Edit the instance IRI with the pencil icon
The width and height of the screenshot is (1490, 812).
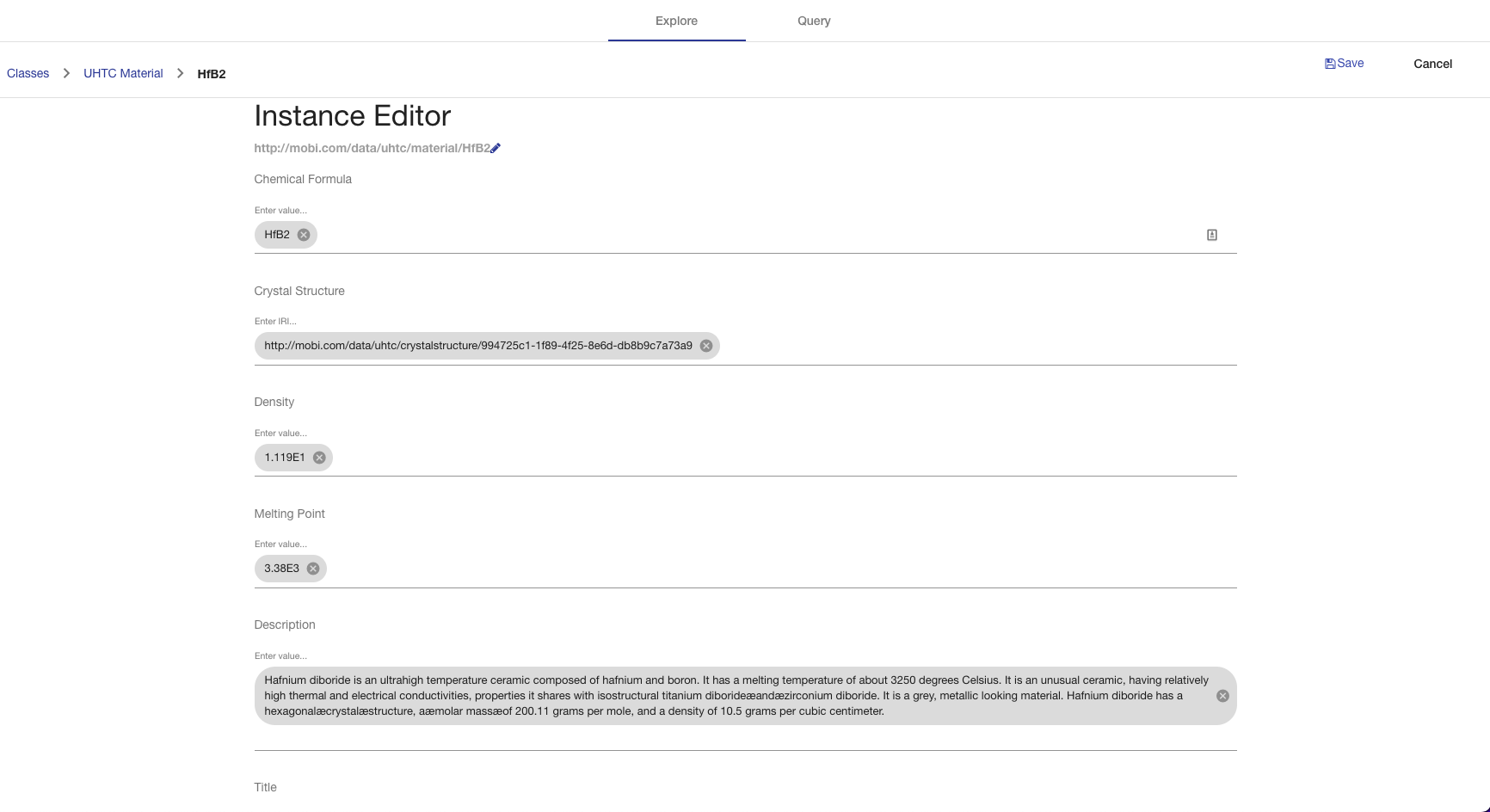tap(496, 148)
